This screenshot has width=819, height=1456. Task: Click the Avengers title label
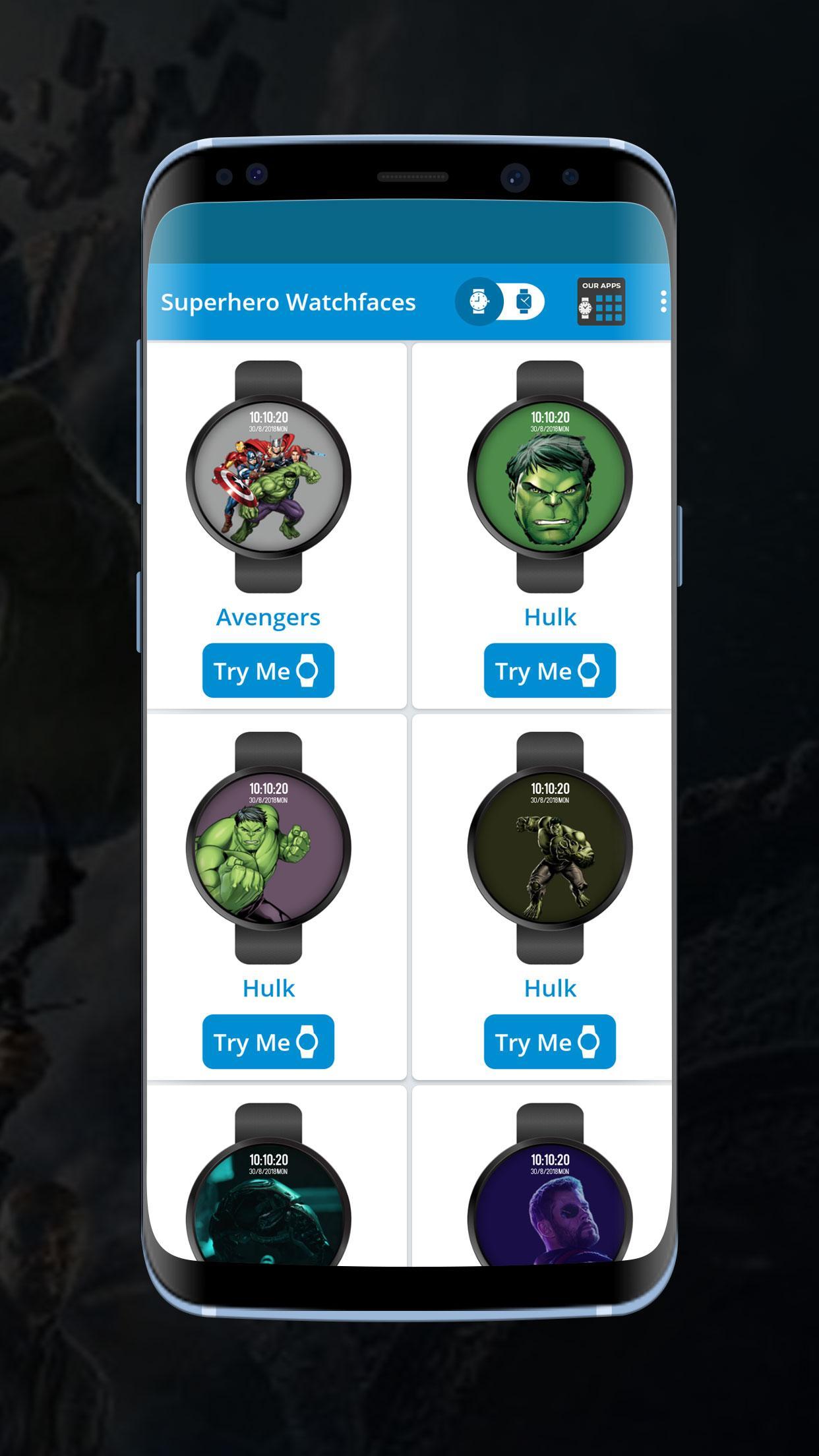268,617
